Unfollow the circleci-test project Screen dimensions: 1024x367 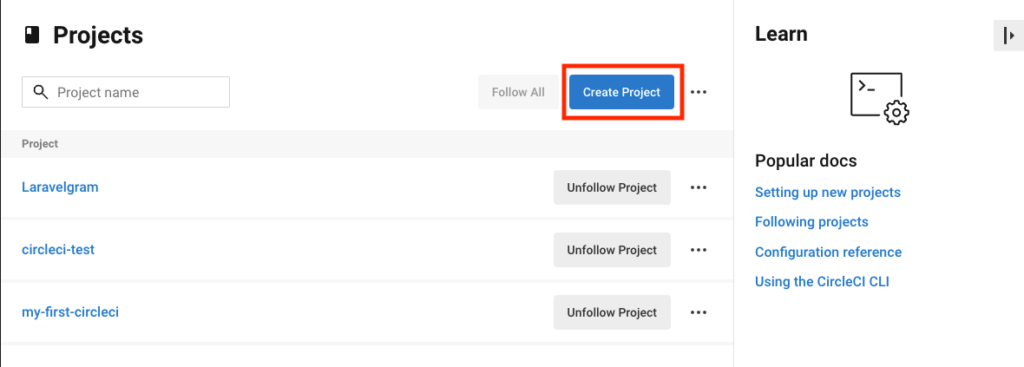[x=612, y=249]
